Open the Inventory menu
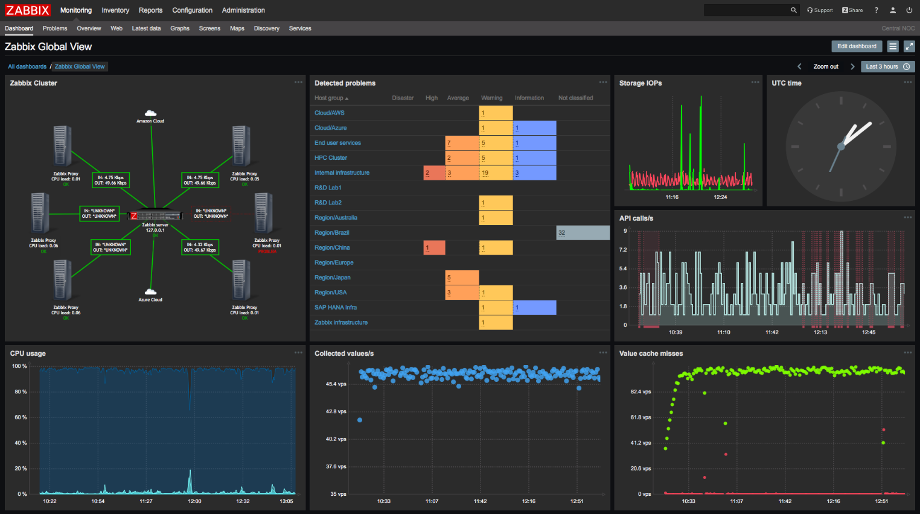 tap(115, 10)
